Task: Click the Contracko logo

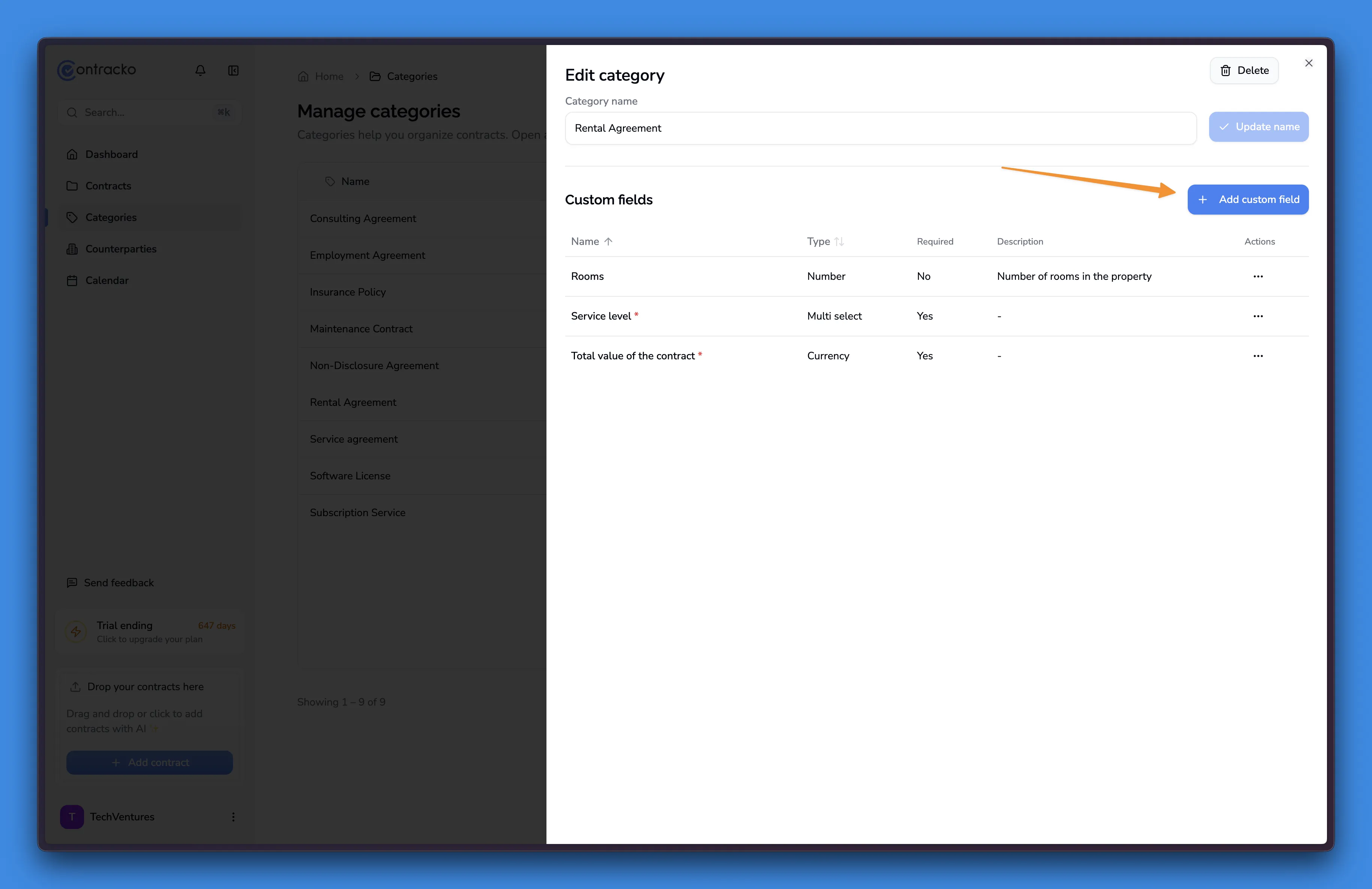Action: 96,70
